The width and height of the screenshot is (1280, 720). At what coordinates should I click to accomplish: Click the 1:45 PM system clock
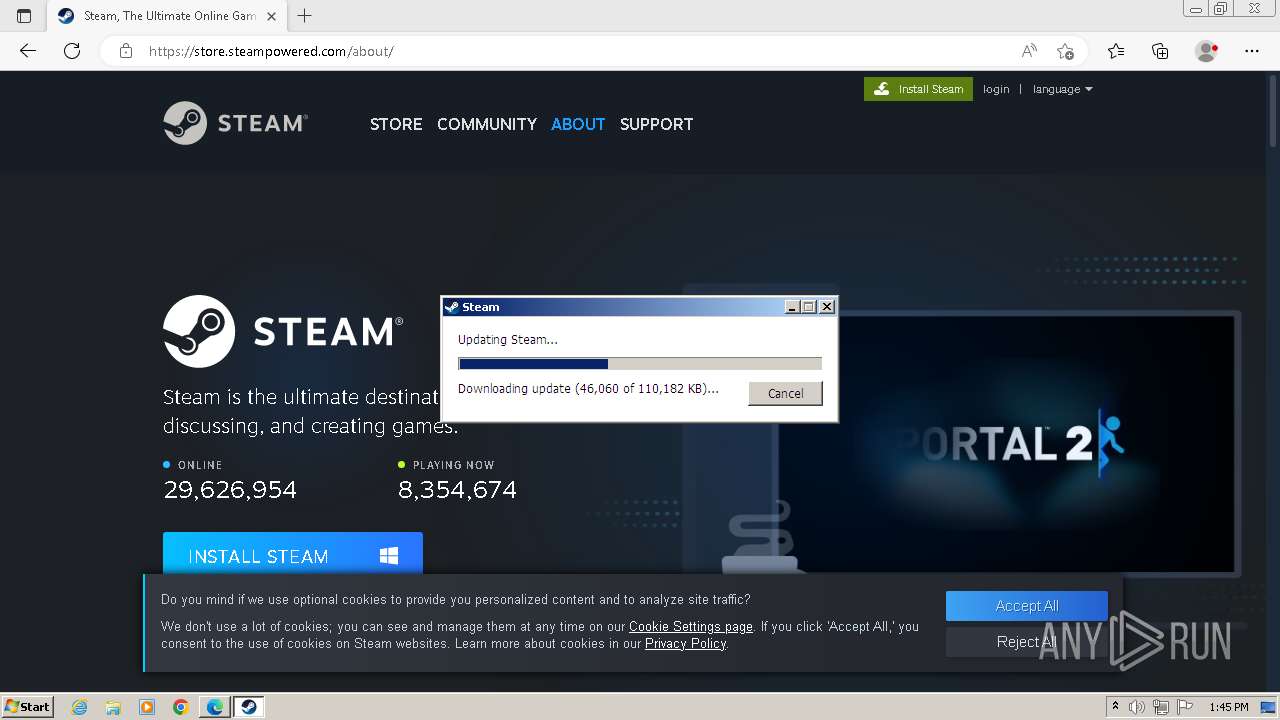click(x=1229, y=707)
